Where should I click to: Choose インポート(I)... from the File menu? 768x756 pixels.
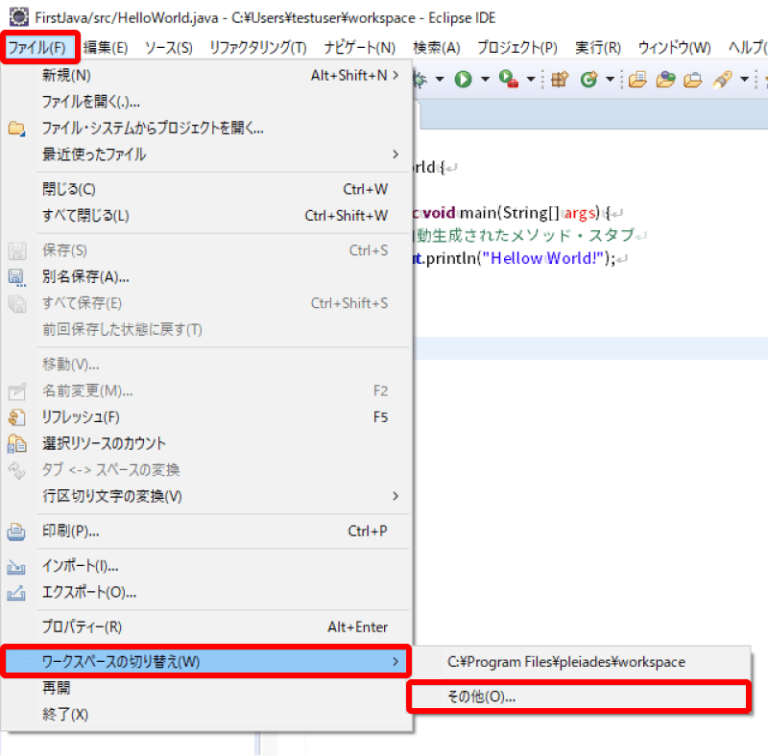click(x=80, y=566)
